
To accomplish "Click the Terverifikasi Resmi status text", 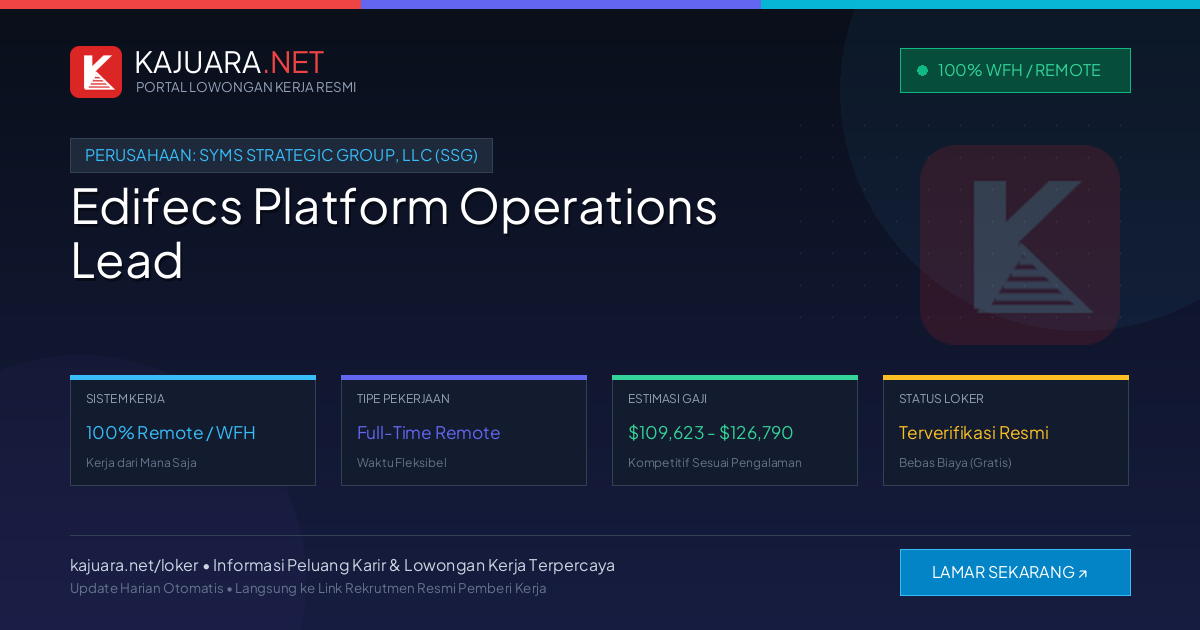I will (974, 433).
